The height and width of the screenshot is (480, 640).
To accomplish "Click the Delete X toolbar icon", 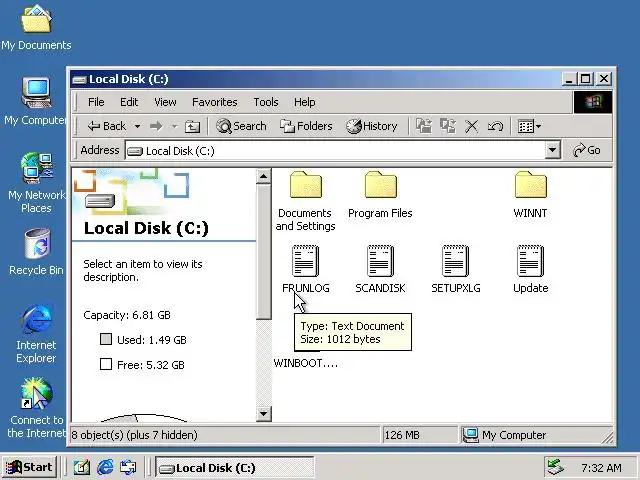I will pyautogui.click(x=471, y=127).
